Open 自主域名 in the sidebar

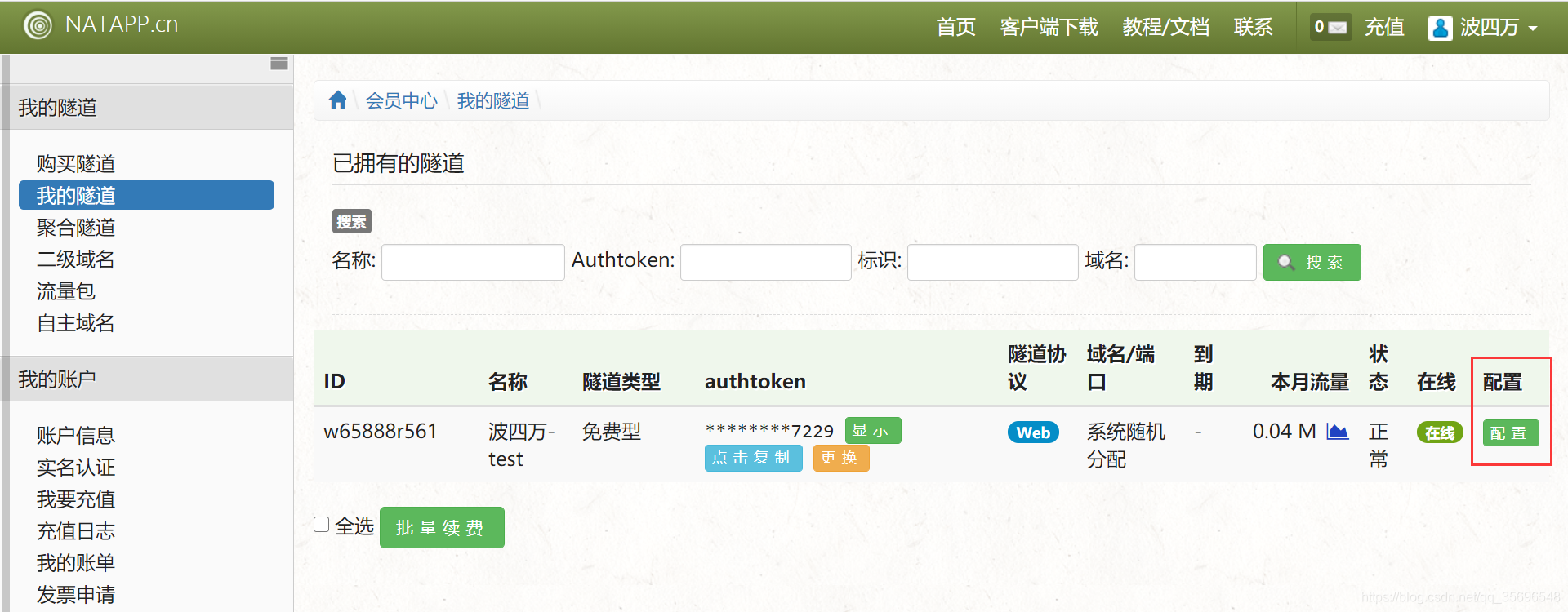point(76,323)
